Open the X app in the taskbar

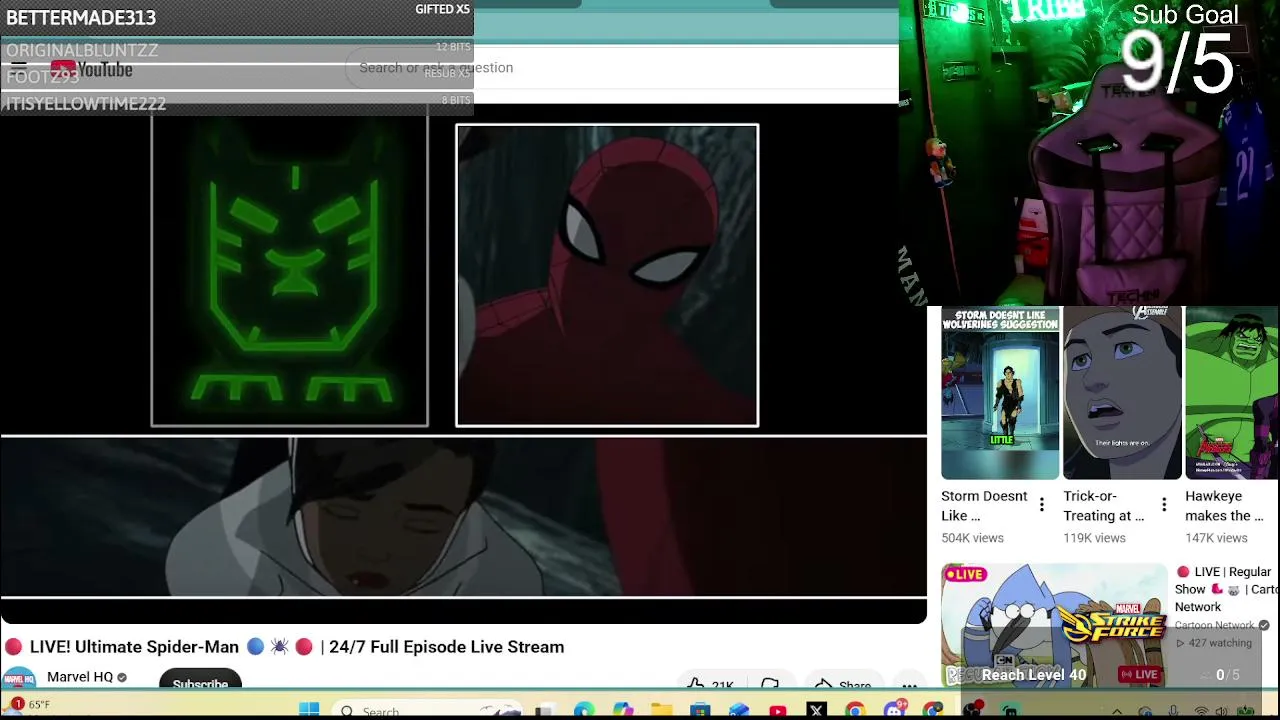[816, 710]
